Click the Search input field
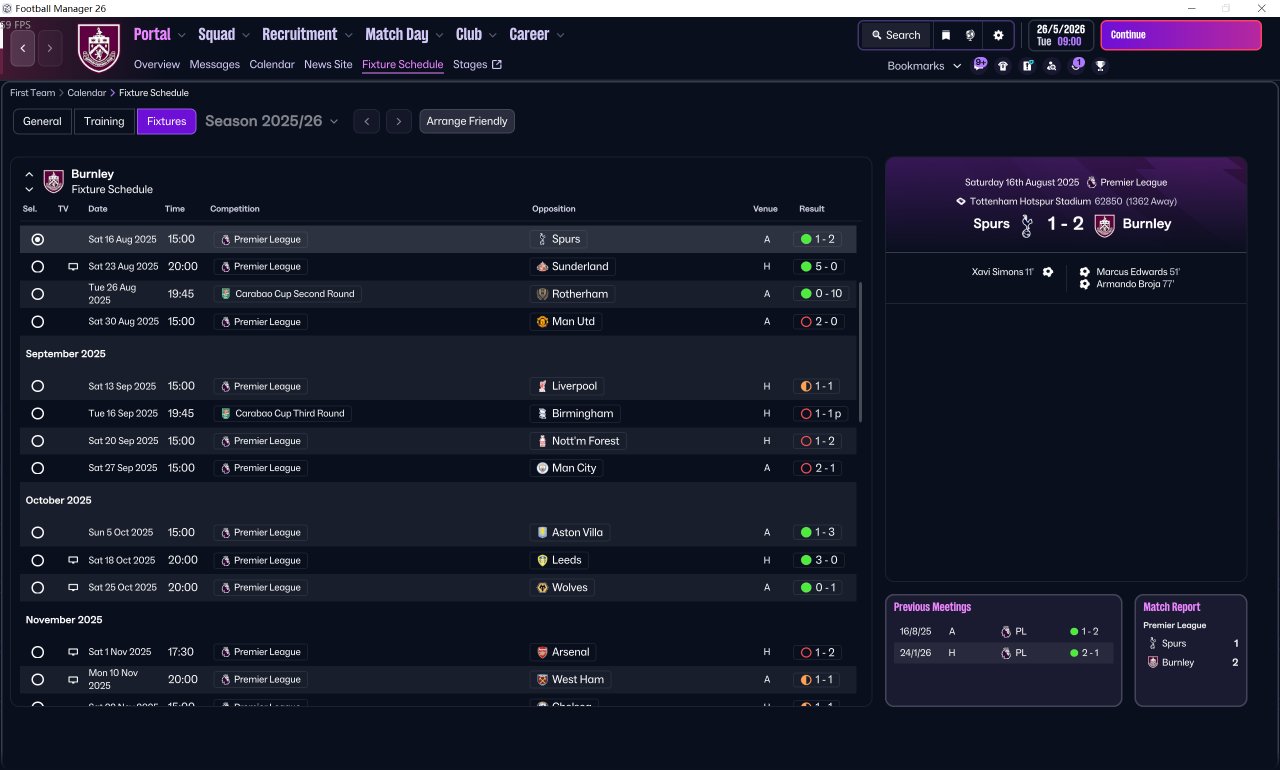The image size is (1280, 770). tap(896, 35)
